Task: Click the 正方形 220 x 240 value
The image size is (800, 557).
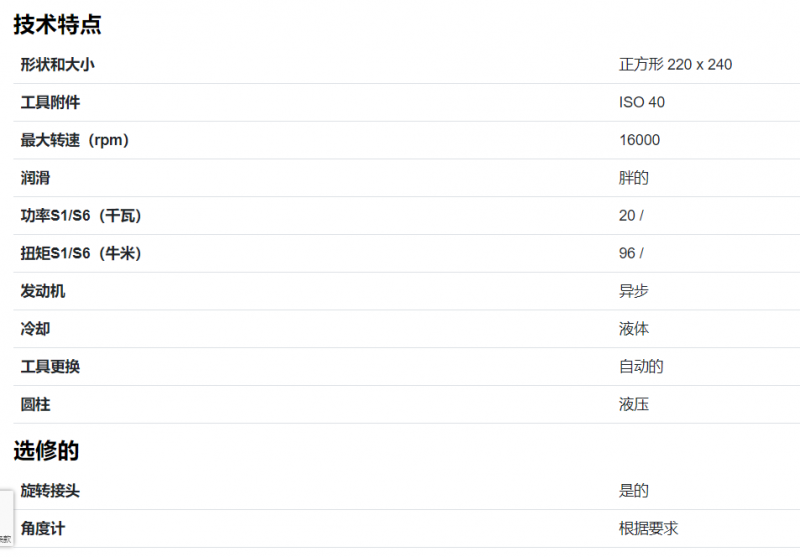Action: pyautogui.click(x=675, y=65)
